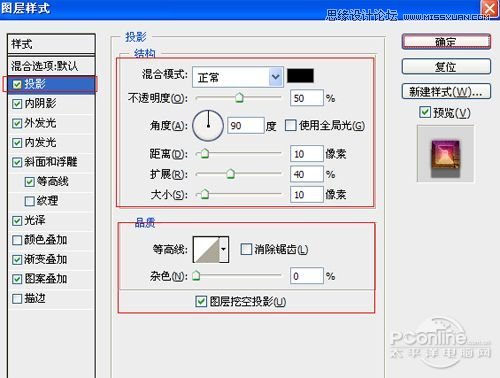The width and height of the screenshot is (500, 378).
Task: Select the 样式 styles list header
Action: 51,44
